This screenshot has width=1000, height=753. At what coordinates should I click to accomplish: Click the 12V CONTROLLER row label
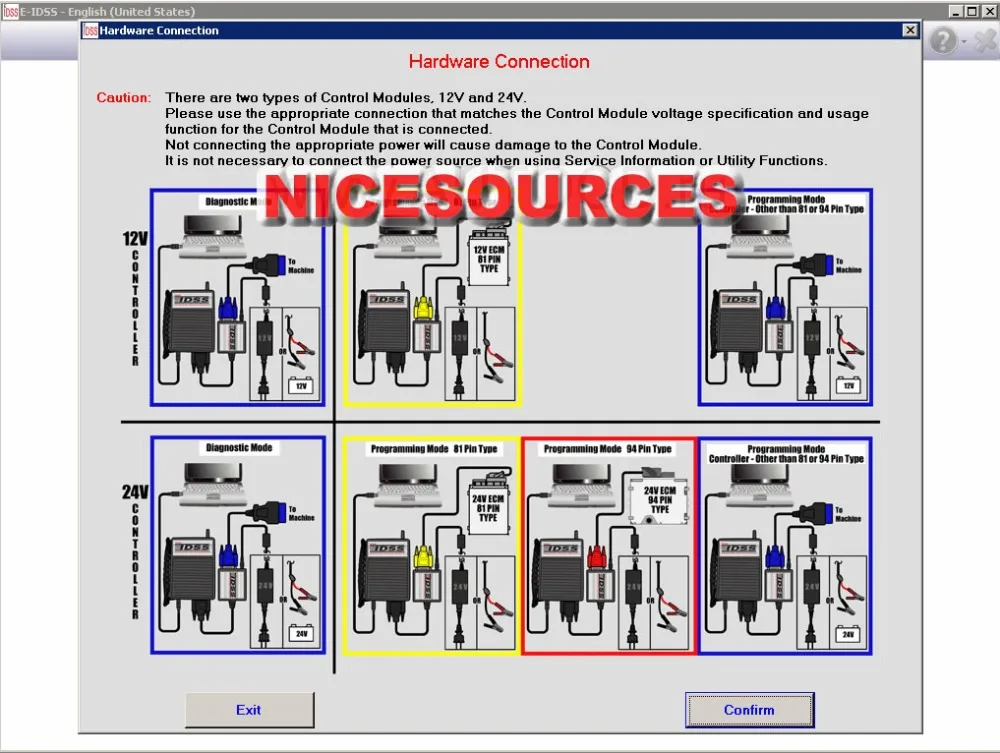(135, 298)
